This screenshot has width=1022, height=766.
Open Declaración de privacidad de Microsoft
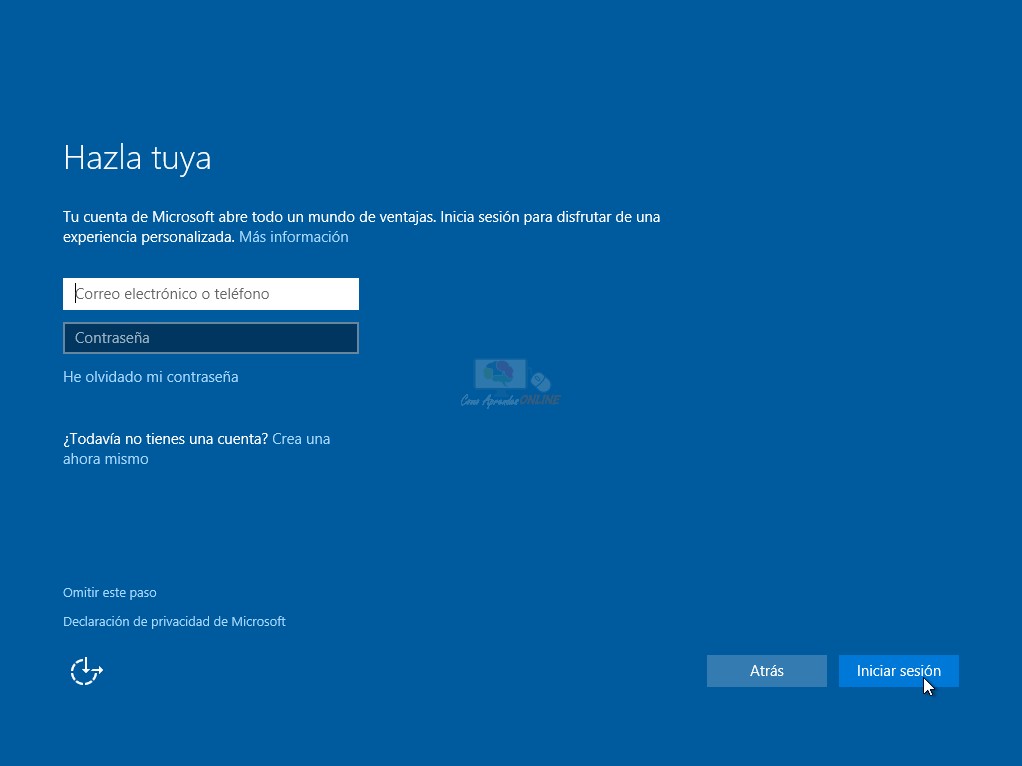pyautogui.click(x=174, y=621)
